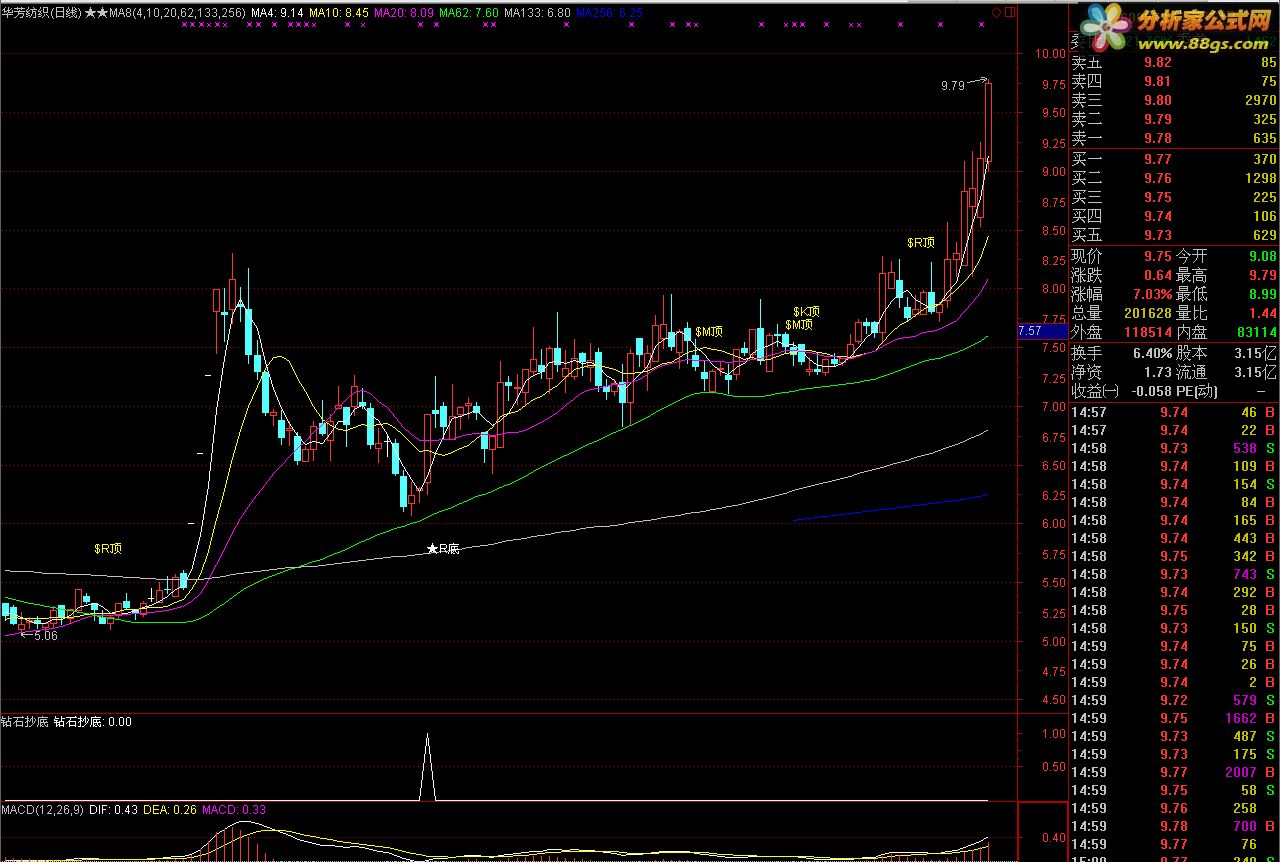Viewport: 1280px width, 862px height.
Task: Click the yellow MA10: 8.45 legend
Action: tap(339, 13)
